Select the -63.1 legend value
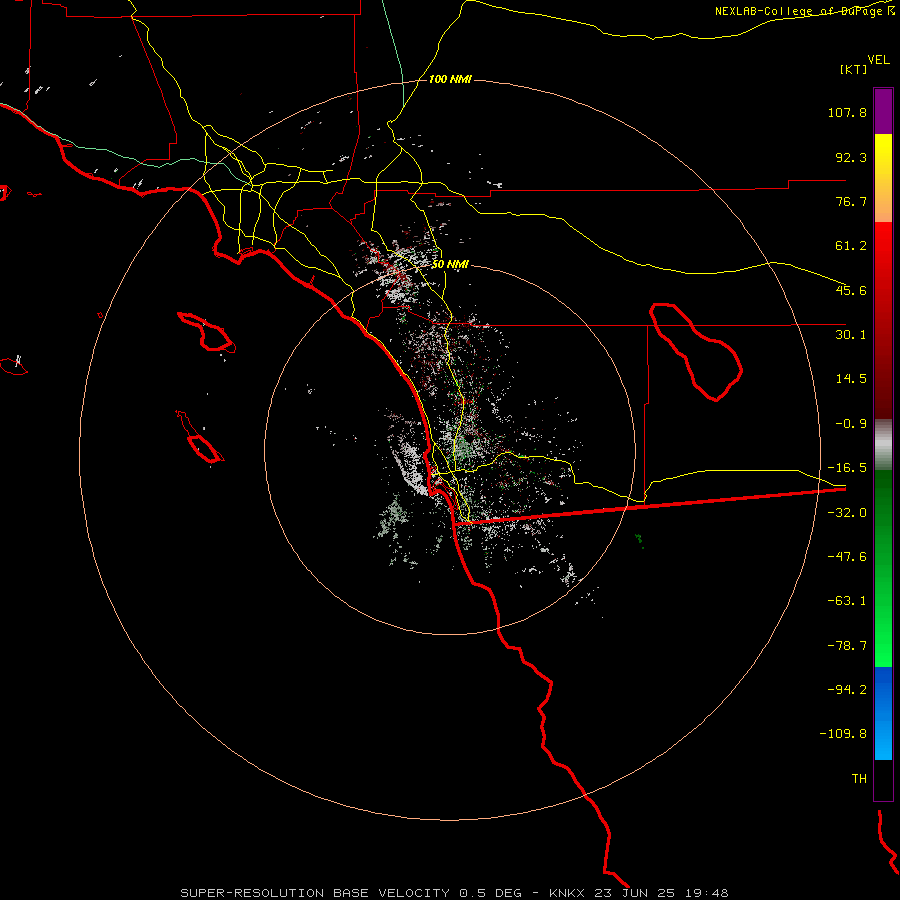900x900 pixels. pos(847,601)
